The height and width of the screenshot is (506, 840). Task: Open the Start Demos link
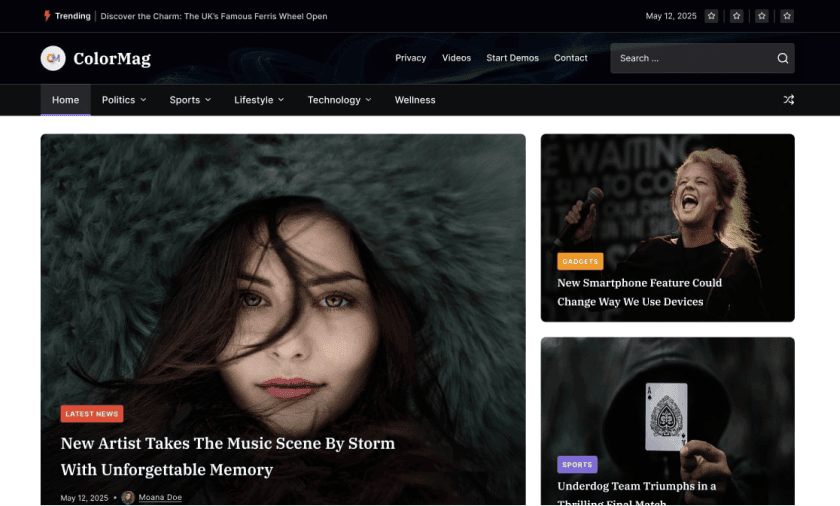(512, 58)
